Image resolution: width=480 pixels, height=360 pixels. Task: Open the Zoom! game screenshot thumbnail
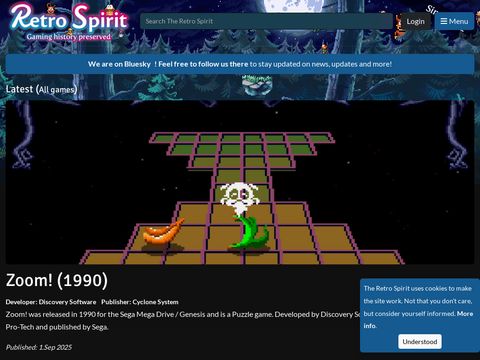[x=240, y=182]
